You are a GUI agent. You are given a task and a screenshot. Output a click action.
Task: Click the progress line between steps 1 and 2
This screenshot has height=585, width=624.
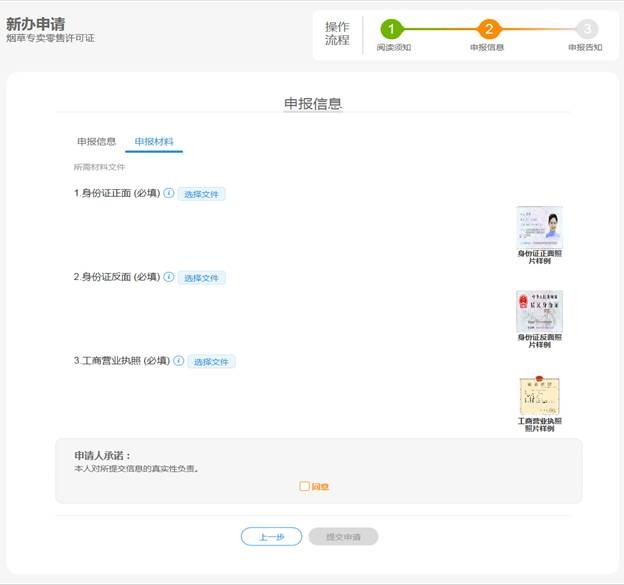[x=440, y=29]
